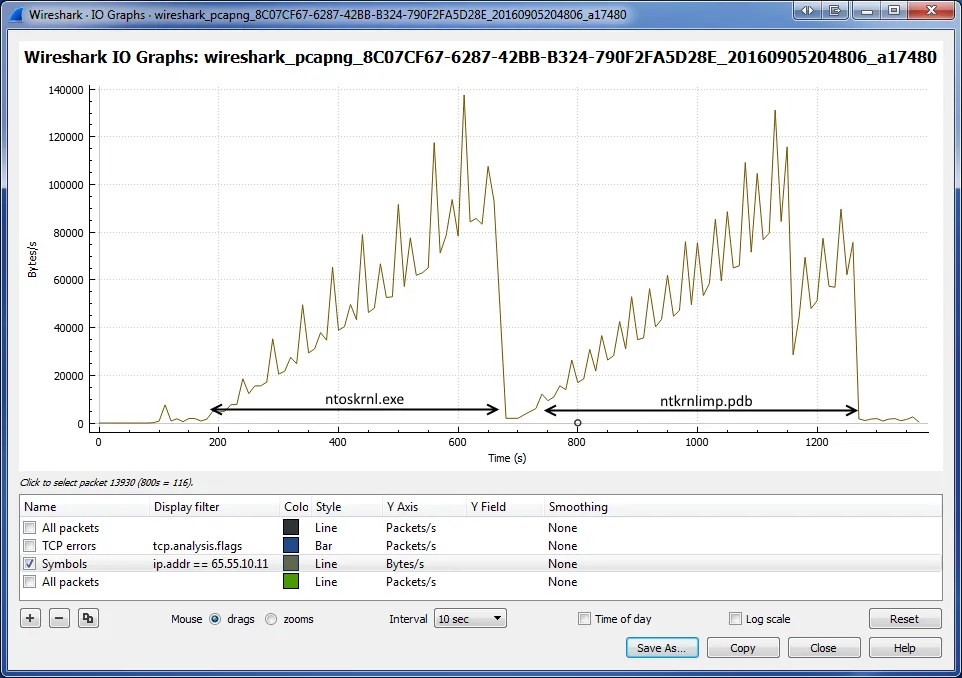Toggle the Log scale checkbox

(x=735, y=618)
